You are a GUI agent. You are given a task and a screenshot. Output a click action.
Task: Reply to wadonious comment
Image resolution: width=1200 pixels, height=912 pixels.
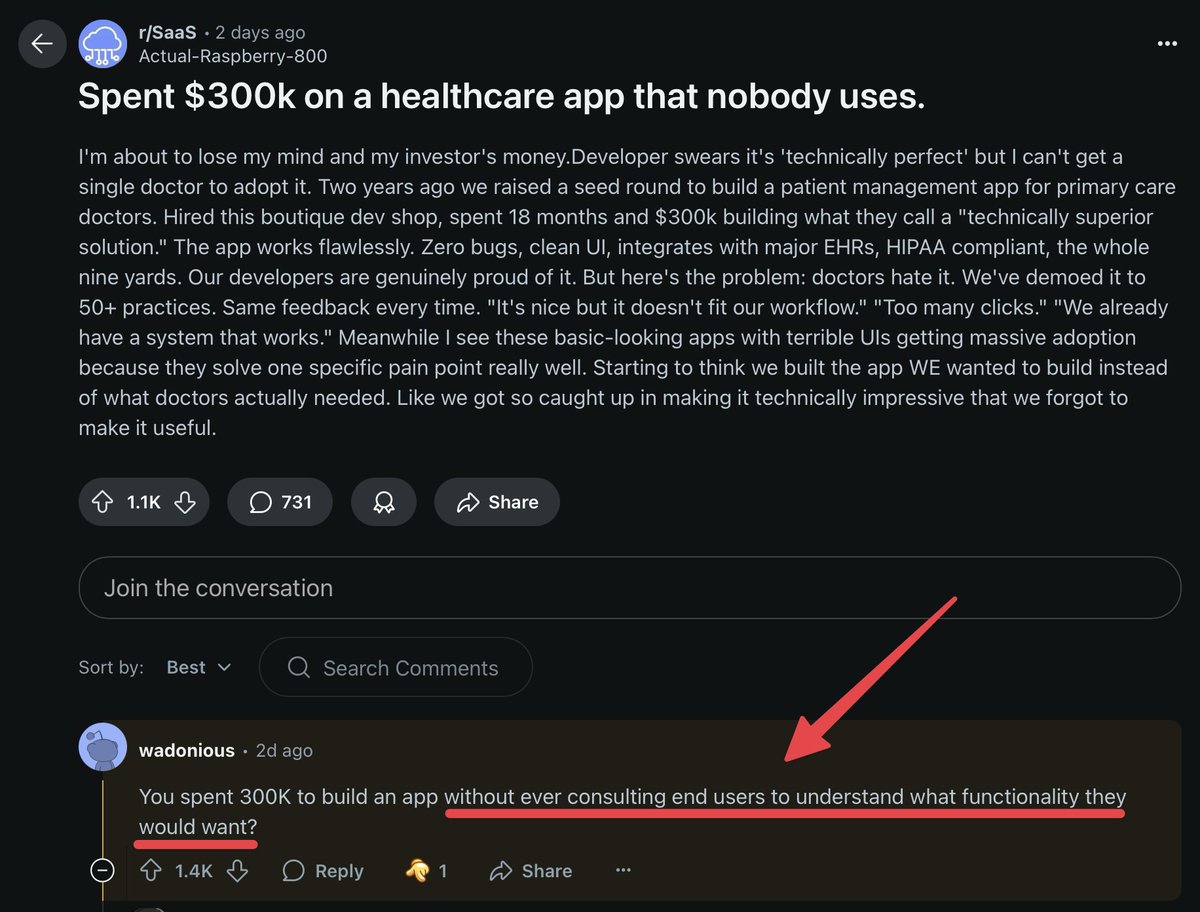point(323,871)
